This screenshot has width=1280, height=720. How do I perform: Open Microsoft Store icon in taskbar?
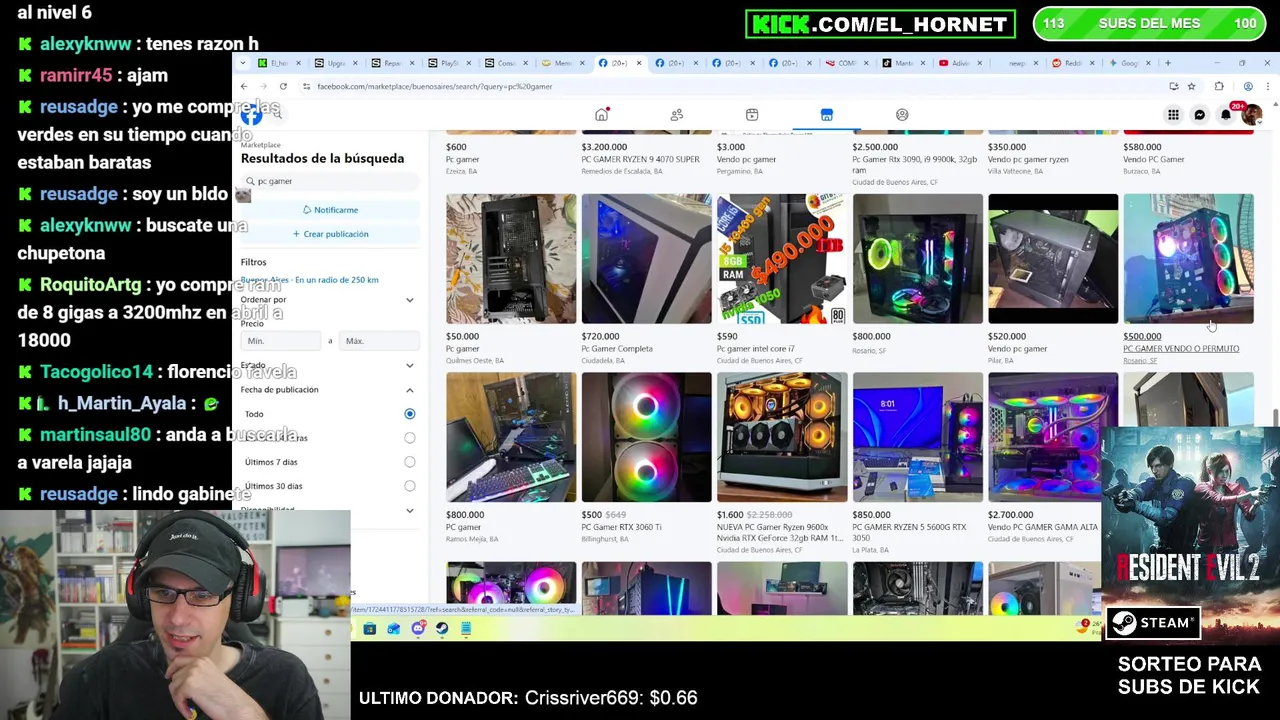tap(369, 628)
